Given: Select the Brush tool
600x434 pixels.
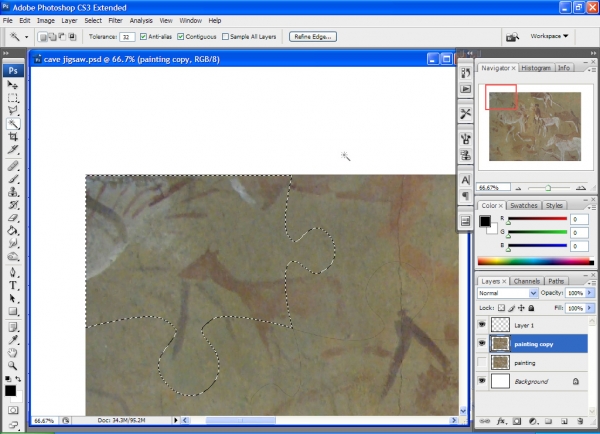Looking at the screenshot, I should point(13,179).
